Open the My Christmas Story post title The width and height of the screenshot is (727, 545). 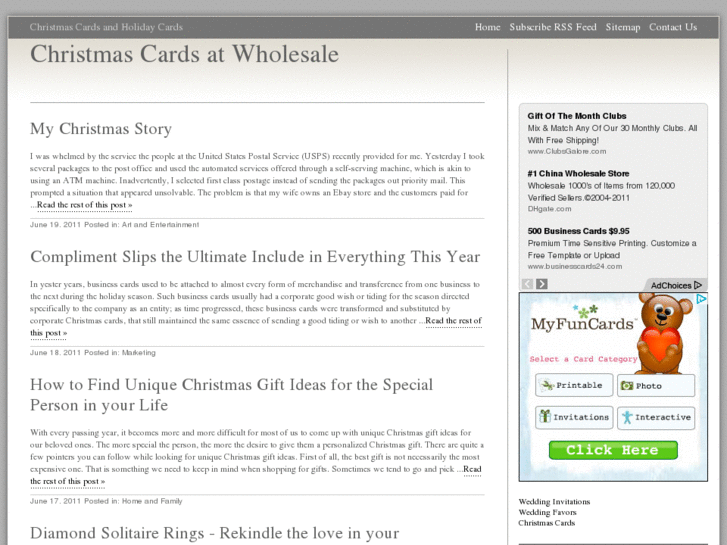point(101,128)
